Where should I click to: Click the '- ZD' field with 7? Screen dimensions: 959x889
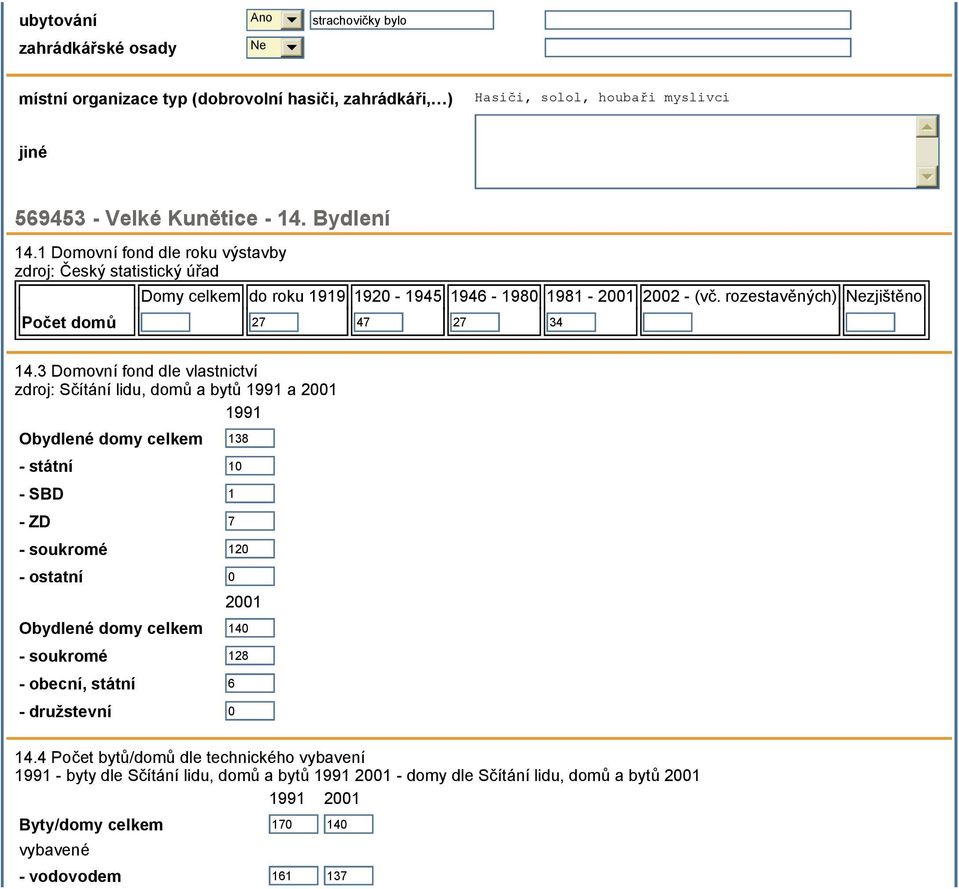pos(250,521)
